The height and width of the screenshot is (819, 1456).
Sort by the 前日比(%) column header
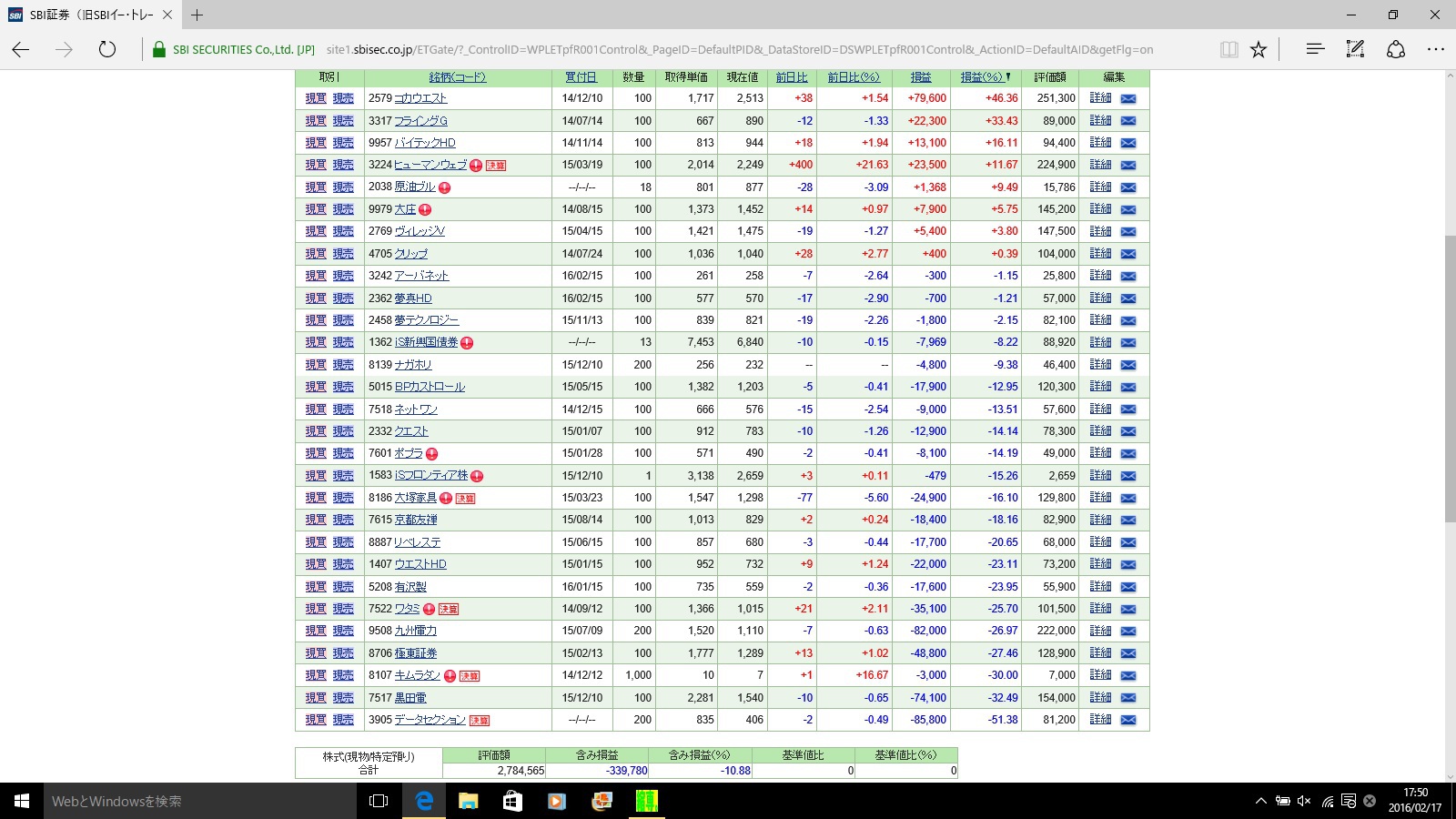pyautogui.click(x=854, y=77)
